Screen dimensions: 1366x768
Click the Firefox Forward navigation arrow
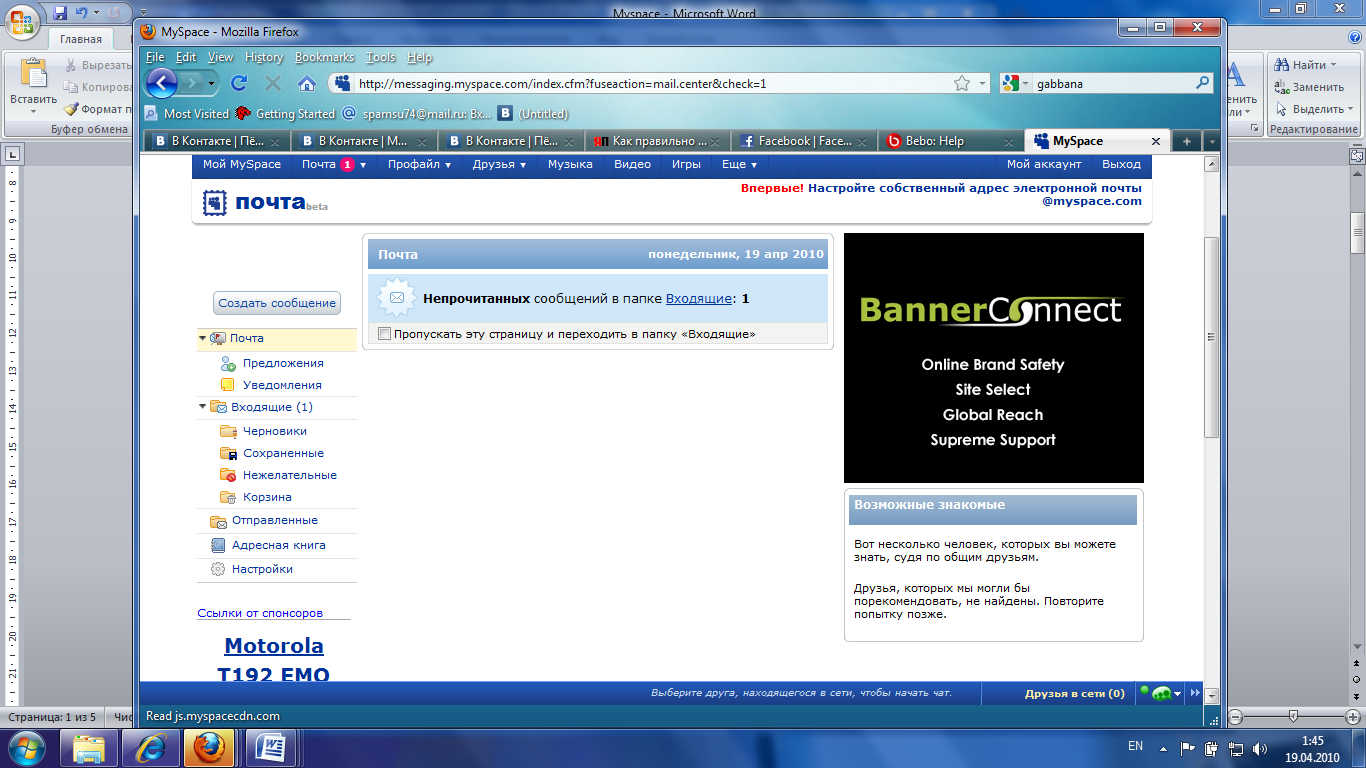pyautogui.click(x=196, y=83)
